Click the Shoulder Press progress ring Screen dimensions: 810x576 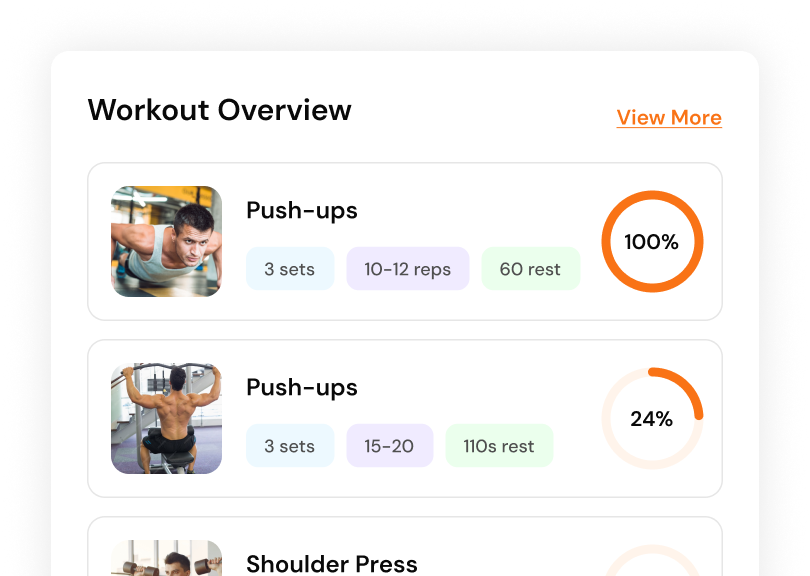point(652,562)
